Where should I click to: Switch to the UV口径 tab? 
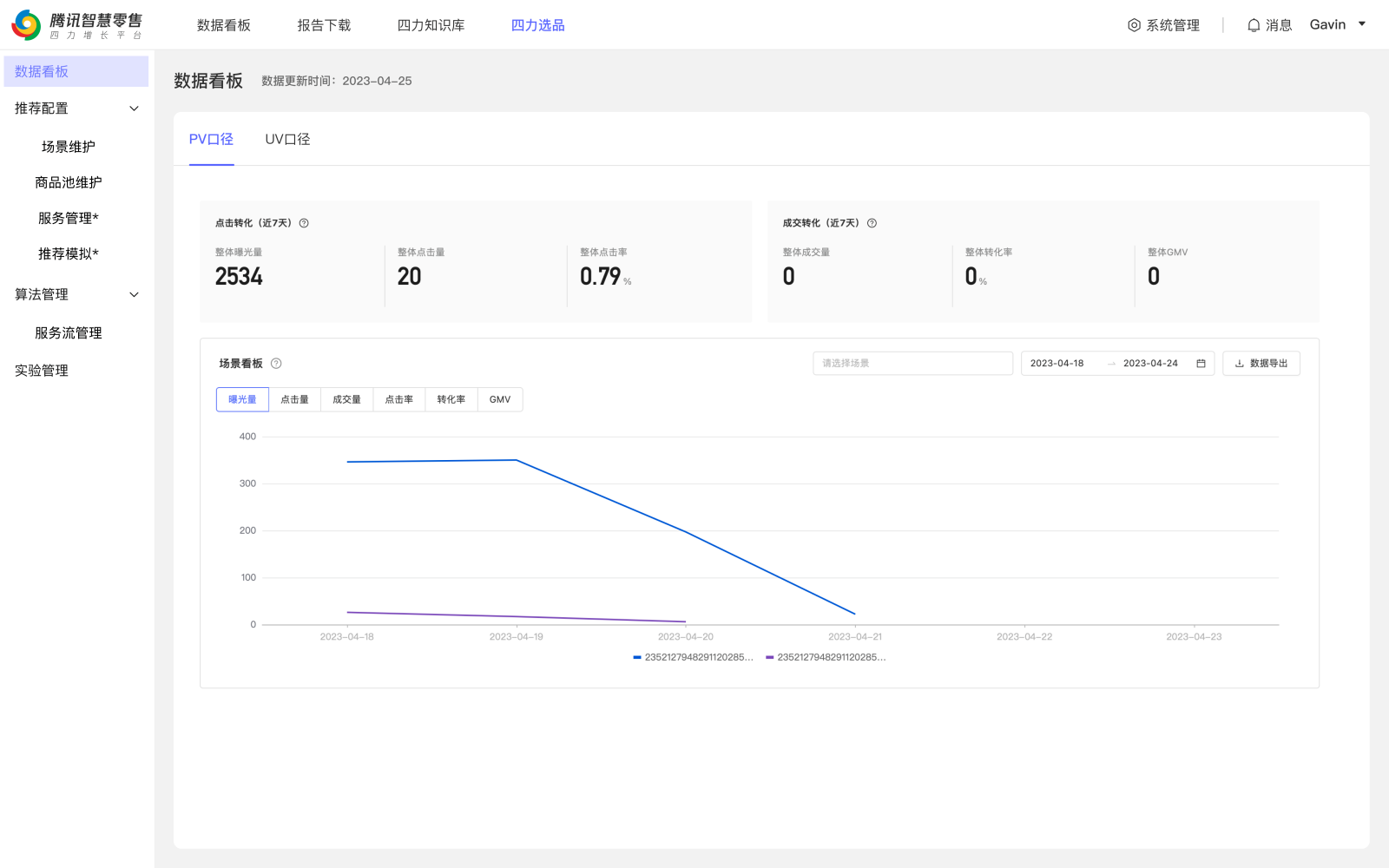[x=287, y=139]
